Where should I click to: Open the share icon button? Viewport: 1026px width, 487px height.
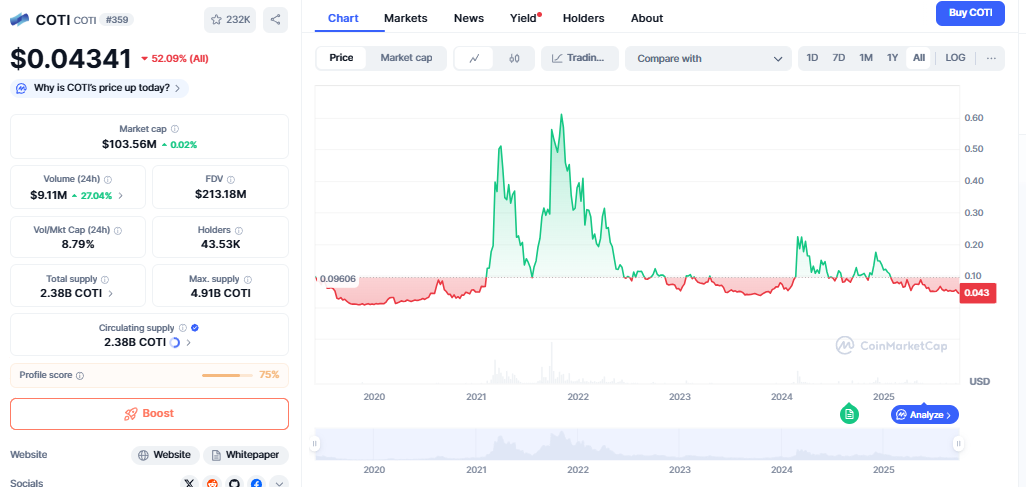[x=275, y=20]
